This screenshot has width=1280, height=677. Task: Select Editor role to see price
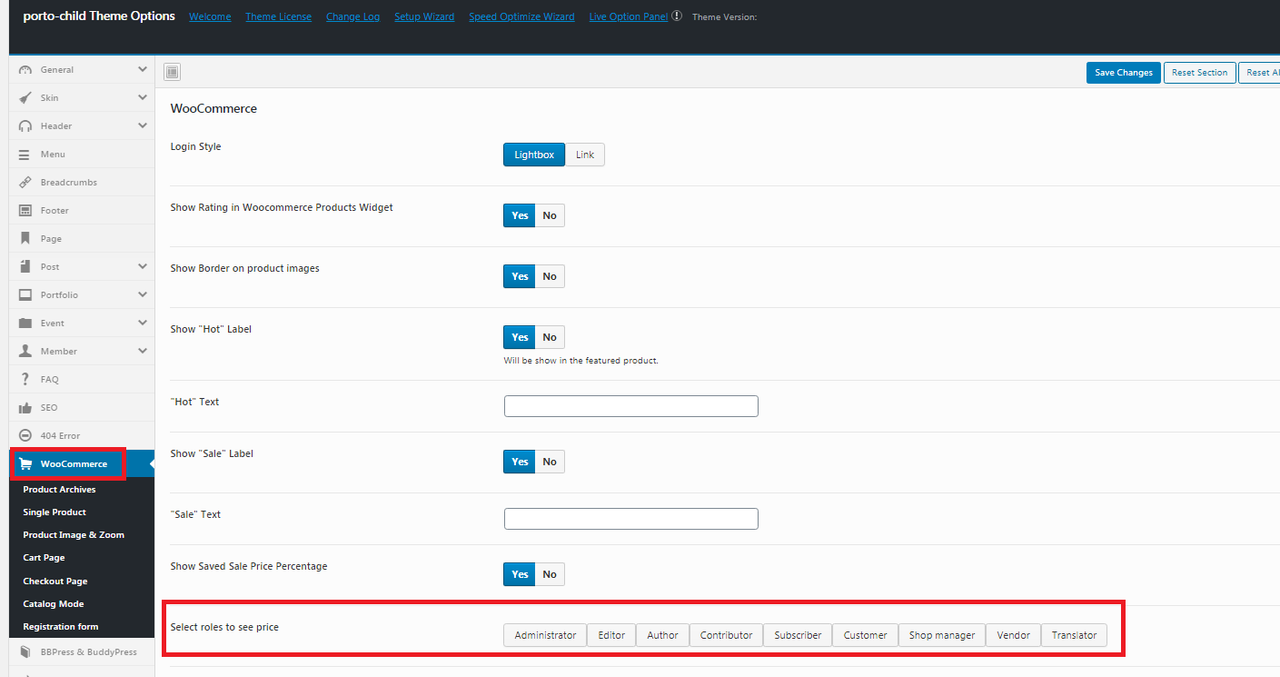611,635
